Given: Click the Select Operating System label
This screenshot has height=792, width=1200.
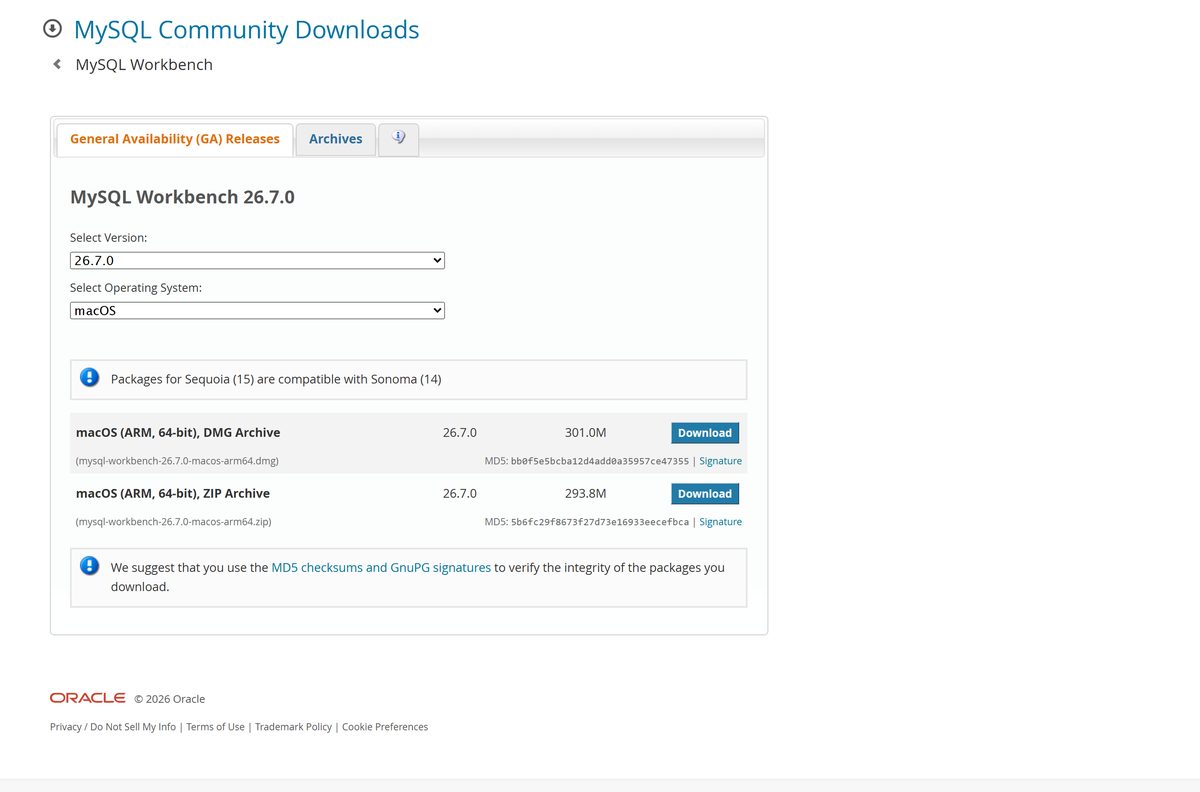Looking at the screenshot, I should [136, 288].
